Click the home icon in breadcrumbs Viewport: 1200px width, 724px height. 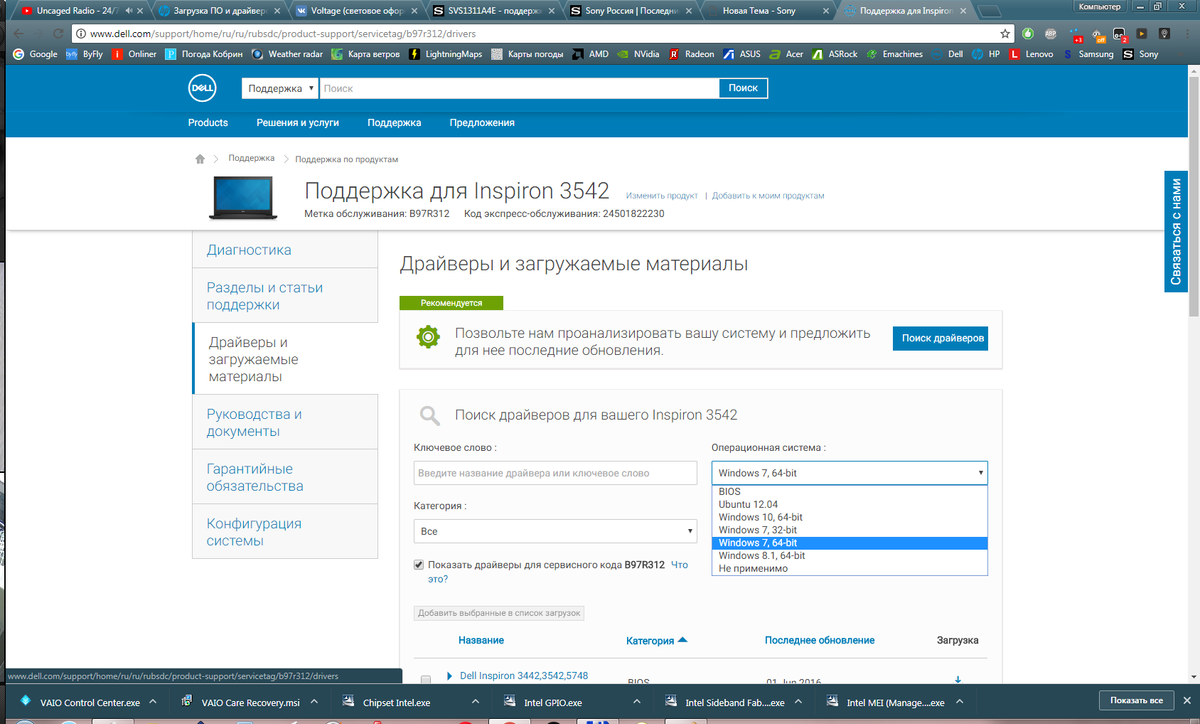200,159
